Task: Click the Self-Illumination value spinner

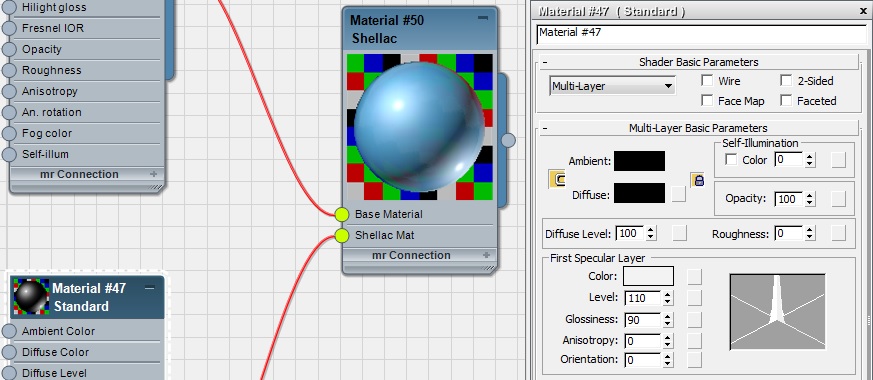Action: point(810,160)
